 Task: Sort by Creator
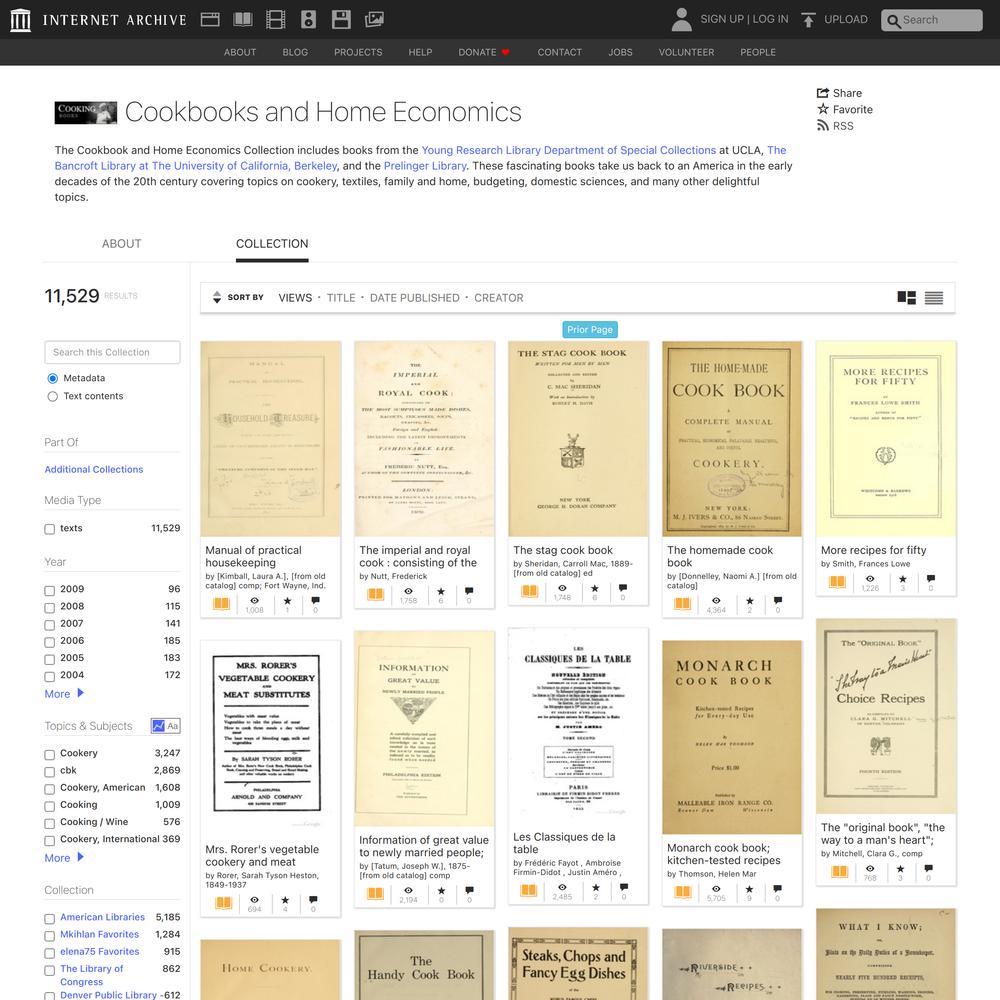click(x=499, y=298)
